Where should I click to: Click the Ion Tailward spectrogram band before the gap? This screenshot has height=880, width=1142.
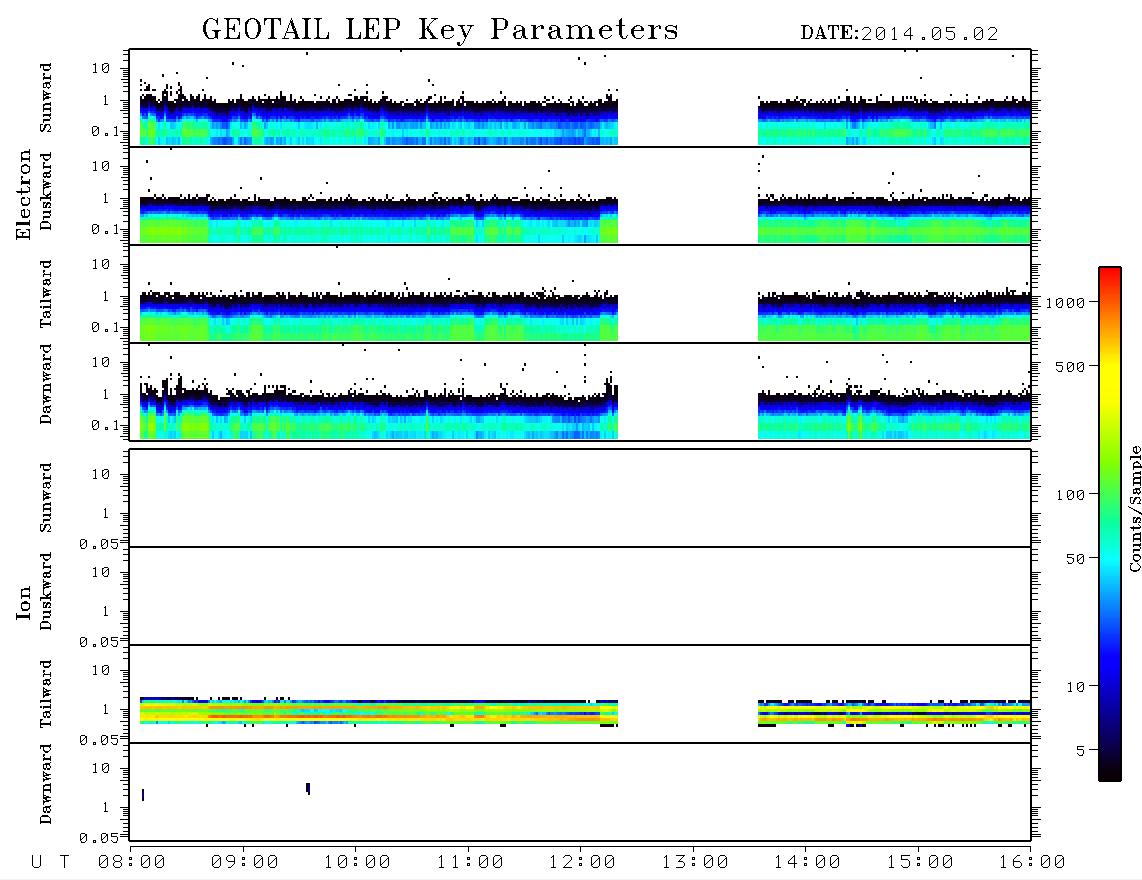379,711
